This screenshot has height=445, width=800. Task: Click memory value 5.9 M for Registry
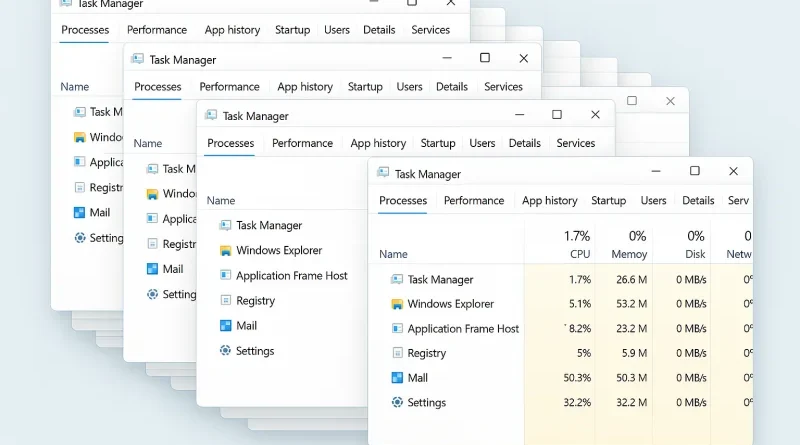(x=634, y=353)
